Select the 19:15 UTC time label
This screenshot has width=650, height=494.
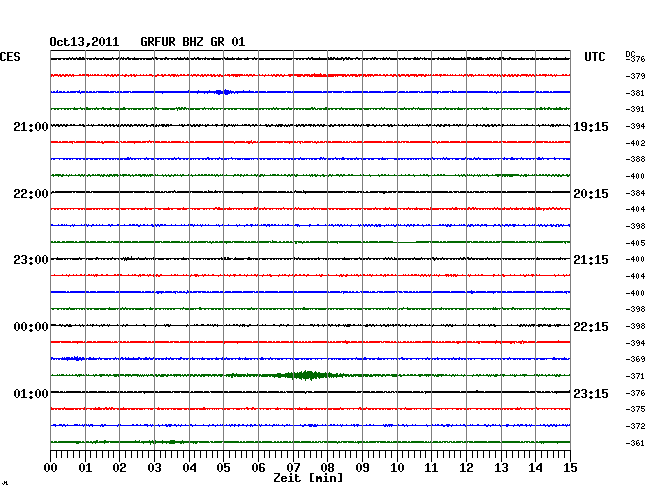click(591, 127)
